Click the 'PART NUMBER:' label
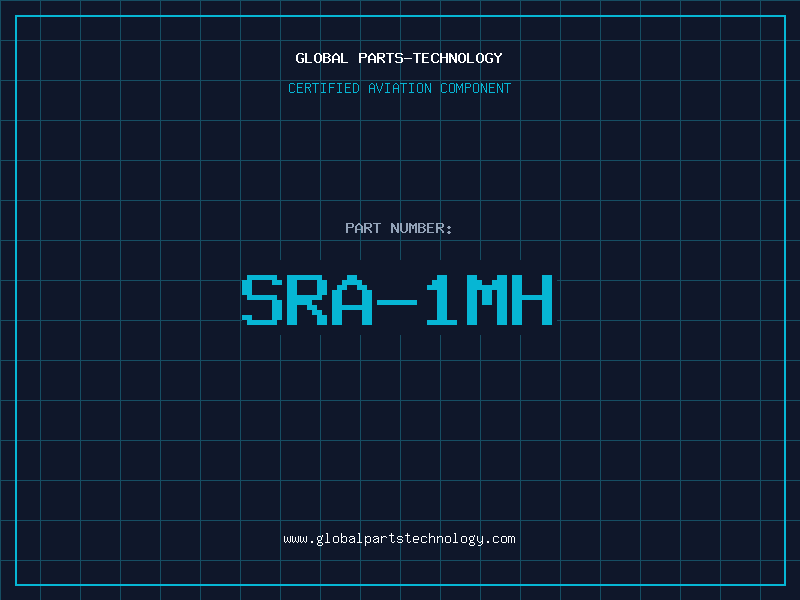Screen dimensions: 800x600 (399, 228)
